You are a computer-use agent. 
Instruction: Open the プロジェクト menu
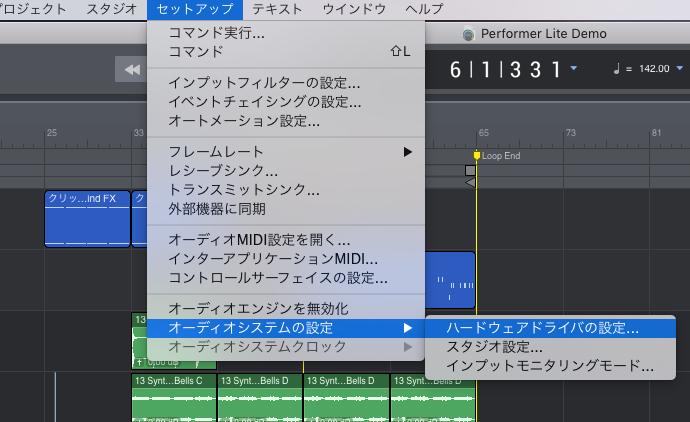point(33,9)
